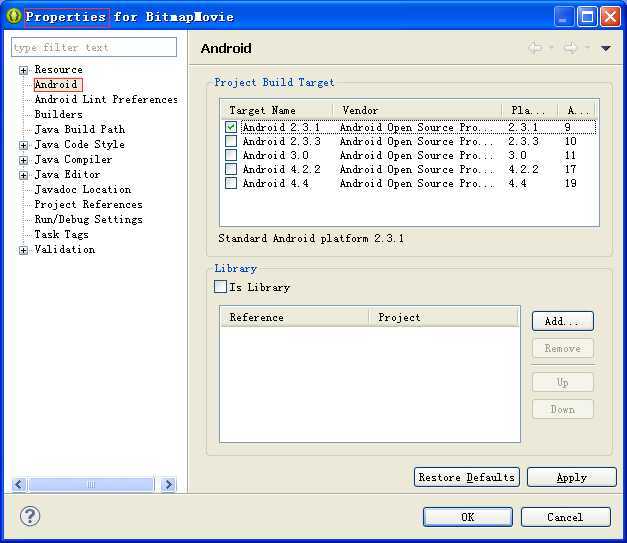
Task: Open the Java Build Path page
Action: pos(80,129)
